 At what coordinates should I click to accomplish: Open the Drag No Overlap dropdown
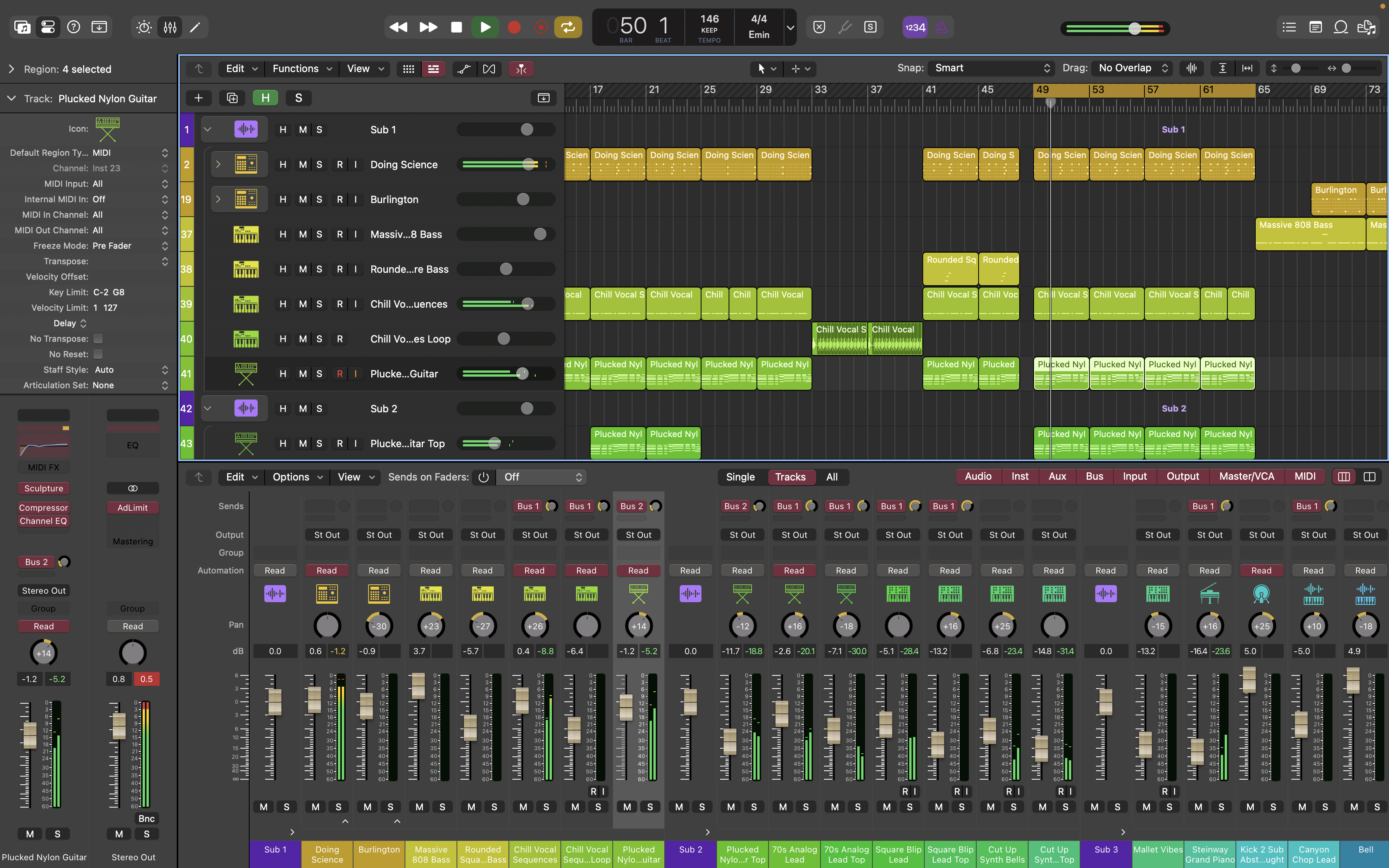(1132, 68)
